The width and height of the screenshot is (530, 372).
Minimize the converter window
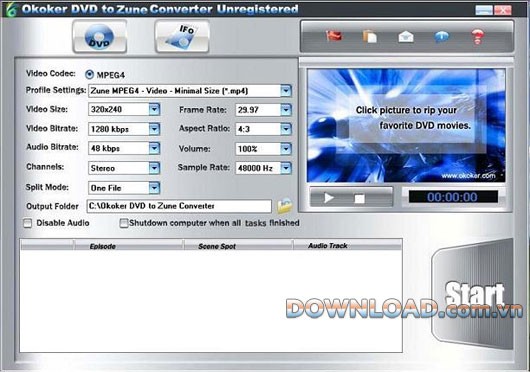(x=484, y=9)
